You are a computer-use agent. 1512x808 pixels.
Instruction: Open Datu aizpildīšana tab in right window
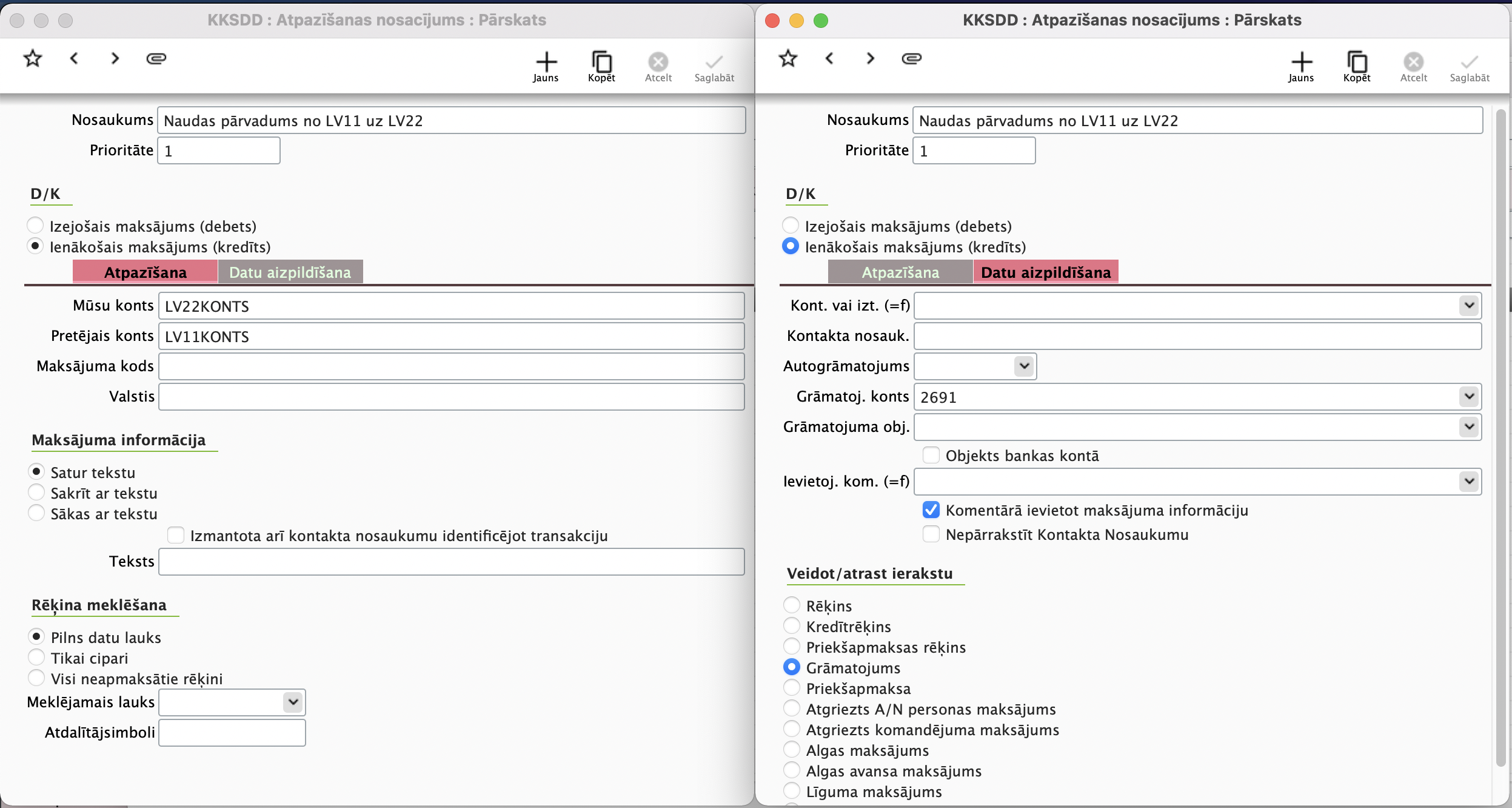coord(1046,272)
